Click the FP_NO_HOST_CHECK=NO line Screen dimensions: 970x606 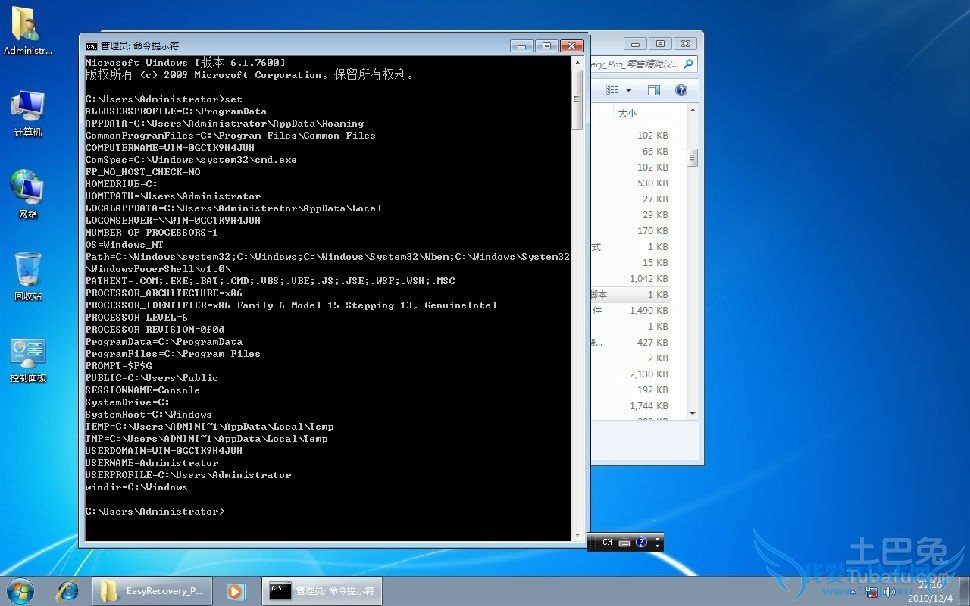(x=143, y=172)
